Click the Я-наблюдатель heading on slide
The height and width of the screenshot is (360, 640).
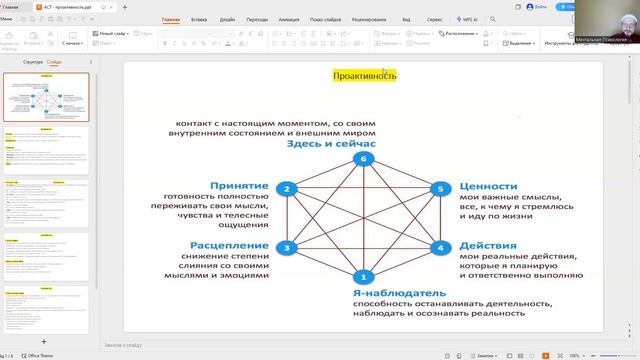click(399, 293)
